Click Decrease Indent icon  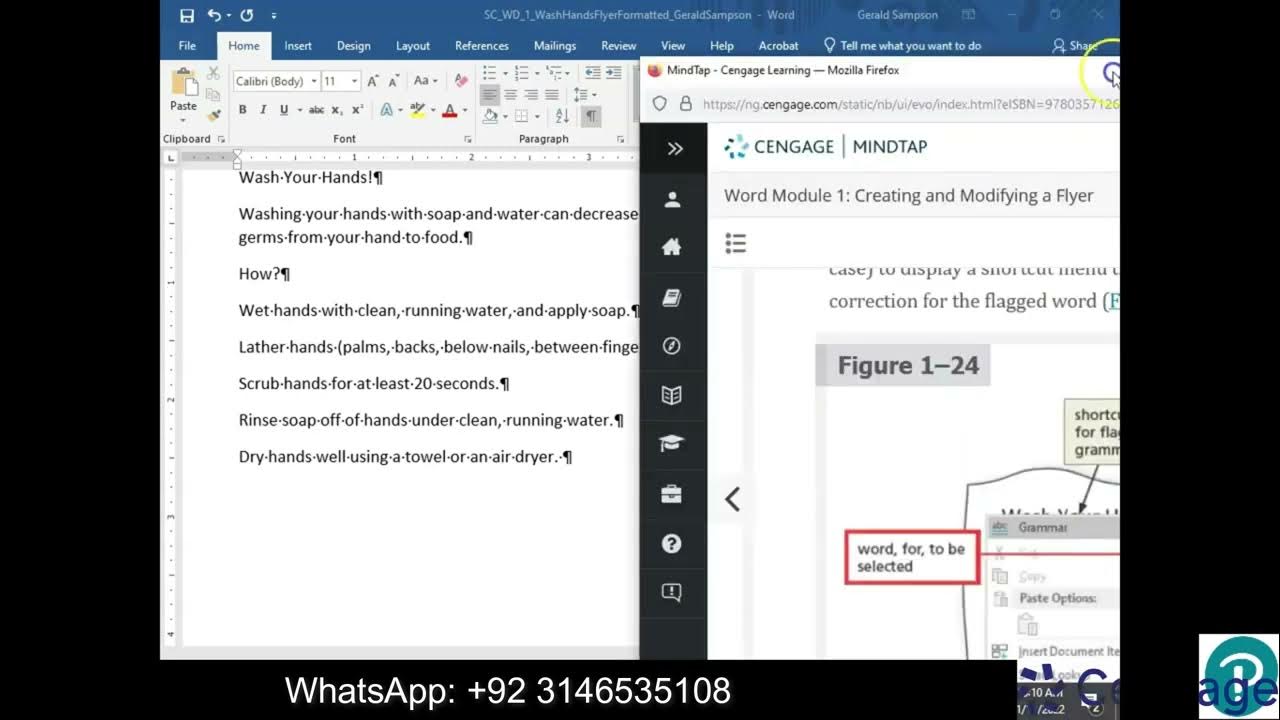pyautogui.click(x=592, y=73)
